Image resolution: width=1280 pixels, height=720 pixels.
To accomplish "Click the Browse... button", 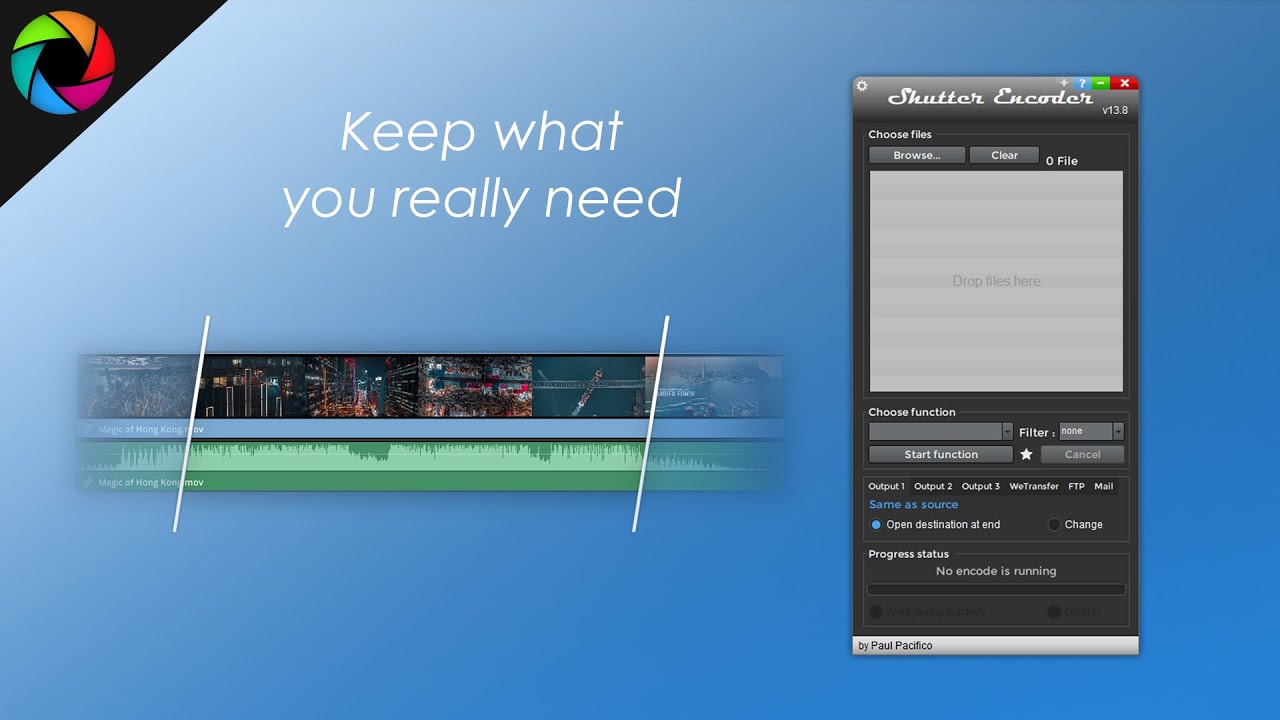I will pyautogui.click(x=917, y=155).
